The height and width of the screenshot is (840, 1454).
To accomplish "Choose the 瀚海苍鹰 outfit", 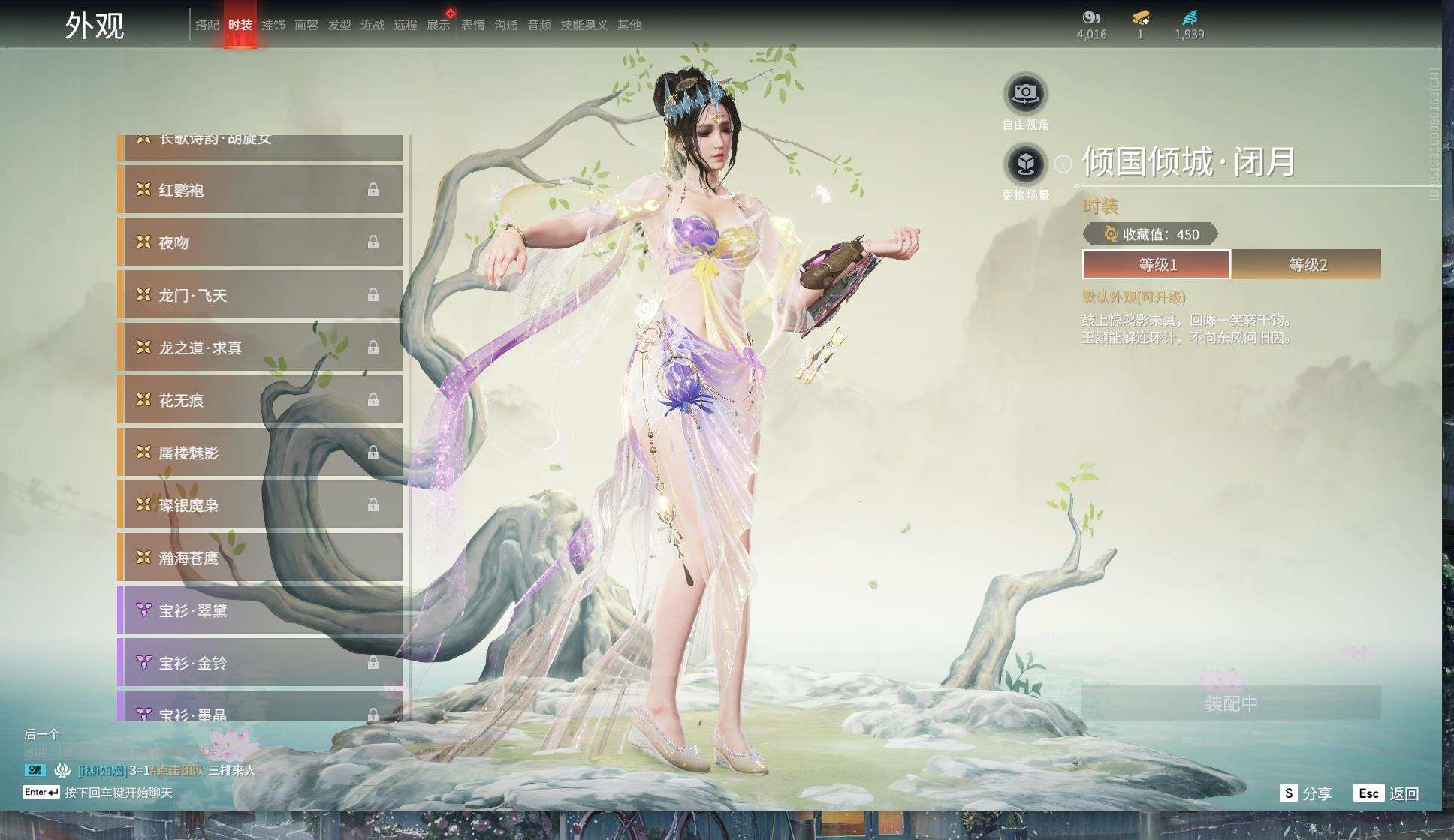I will click(x=260, y=558).
